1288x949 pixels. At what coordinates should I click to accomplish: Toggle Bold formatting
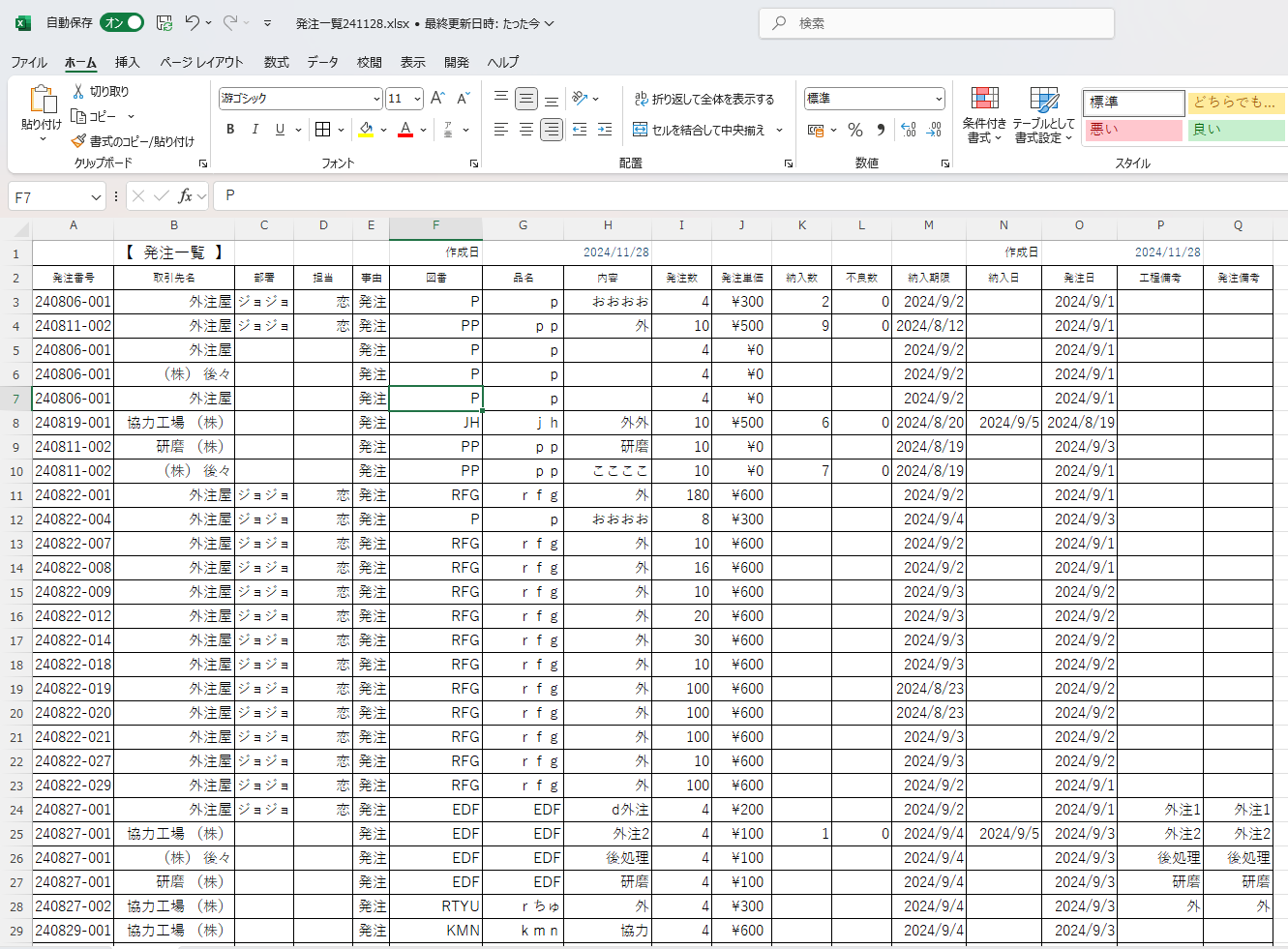tap(230, 129)
